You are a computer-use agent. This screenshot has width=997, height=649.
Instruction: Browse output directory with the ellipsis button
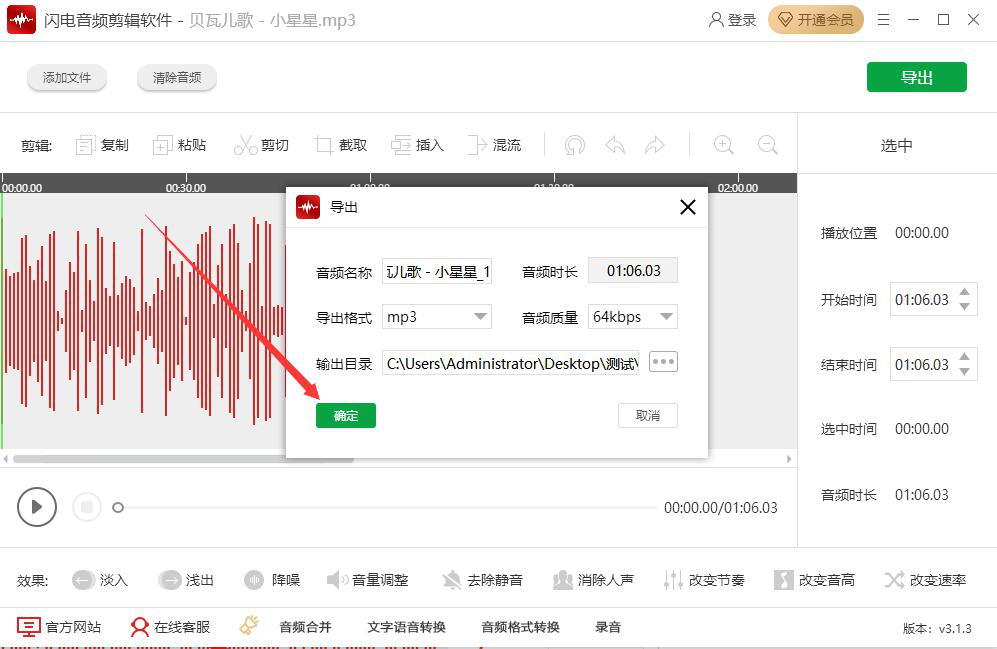pos(663,362)
